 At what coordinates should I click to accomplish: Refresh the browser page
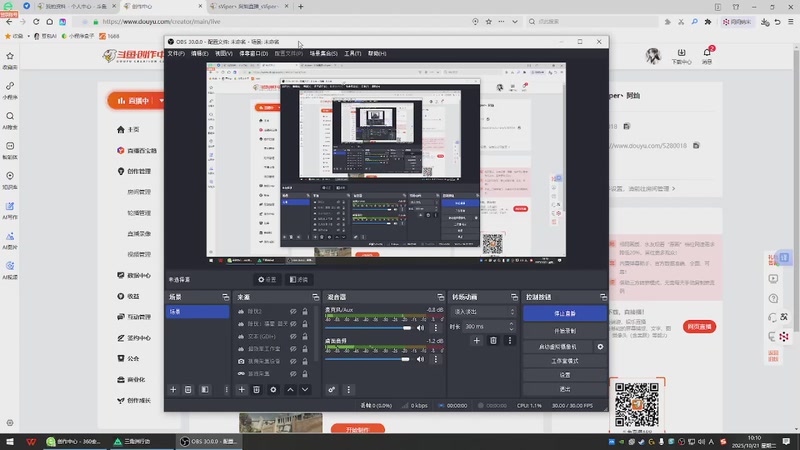(x=36, y=21)
